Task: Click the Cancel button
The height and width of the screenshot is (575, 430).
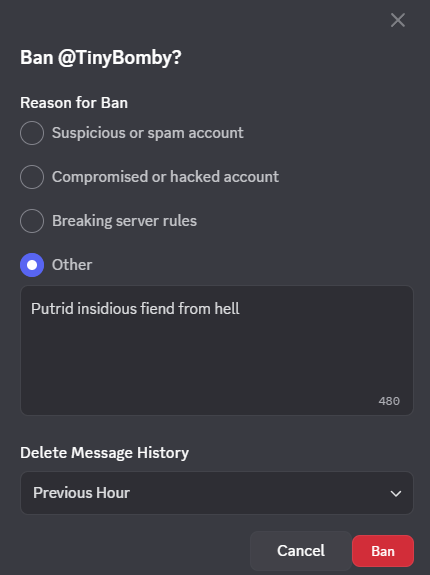Action: point(301,551)
